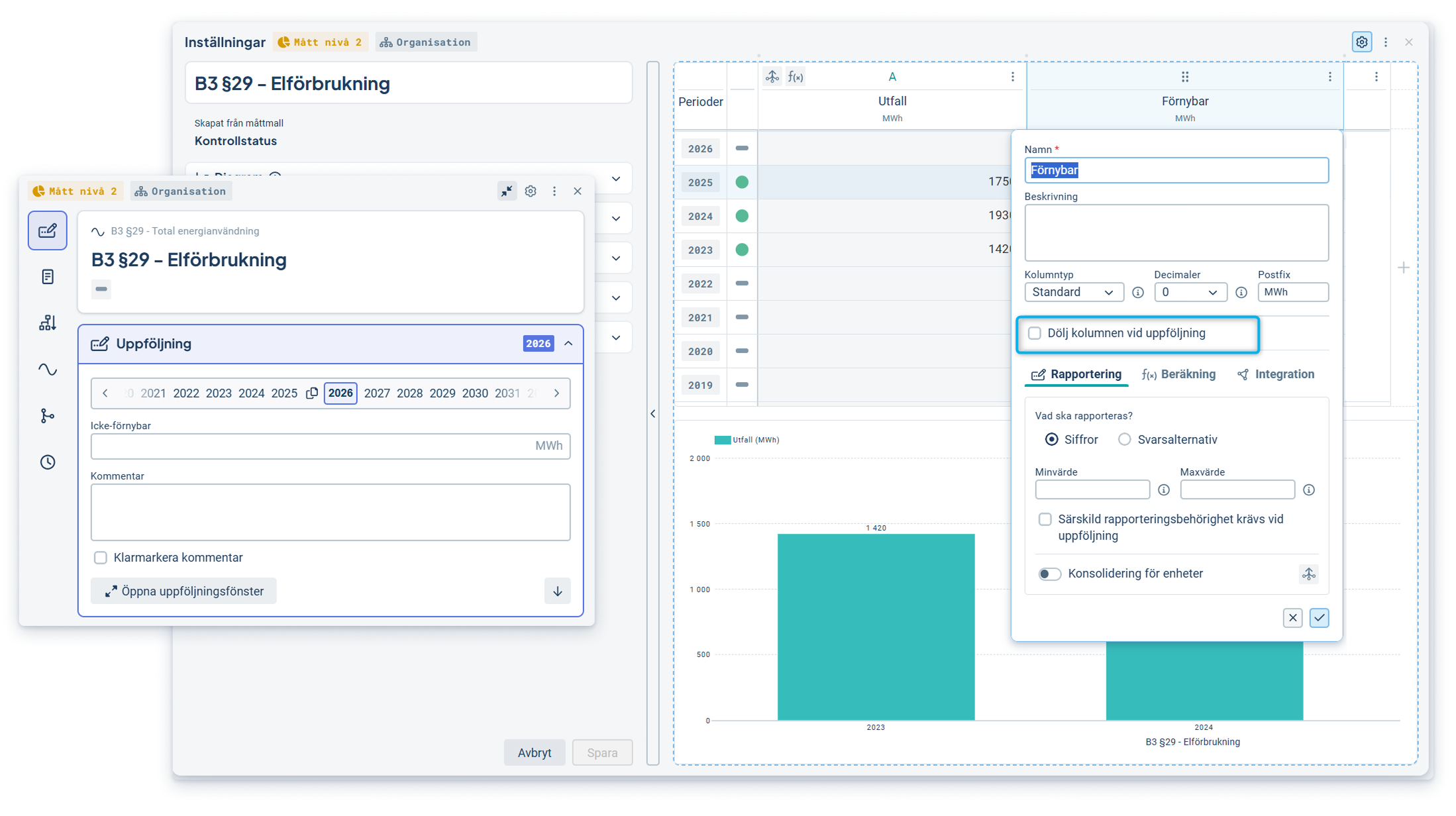Collapse the Uppföljning section chevron
The image size is (1456, 816).
[x=568, y=344]
